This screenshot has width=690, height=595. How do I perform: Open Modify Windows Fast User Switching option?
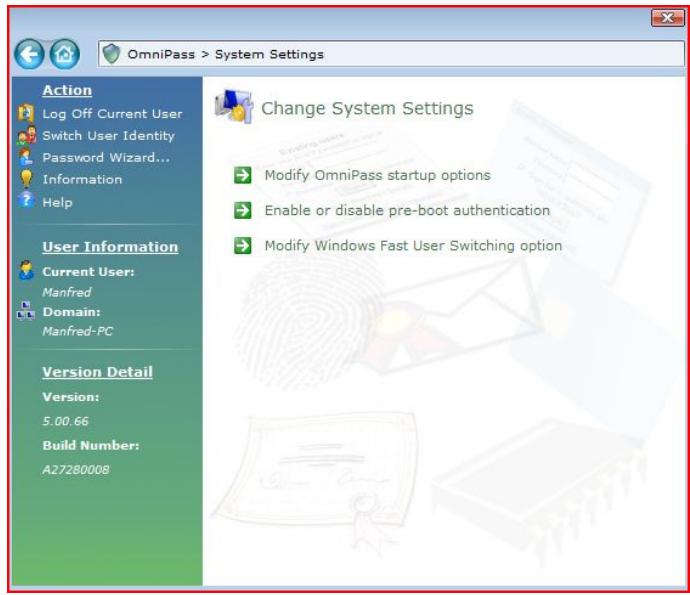(413, 246)
